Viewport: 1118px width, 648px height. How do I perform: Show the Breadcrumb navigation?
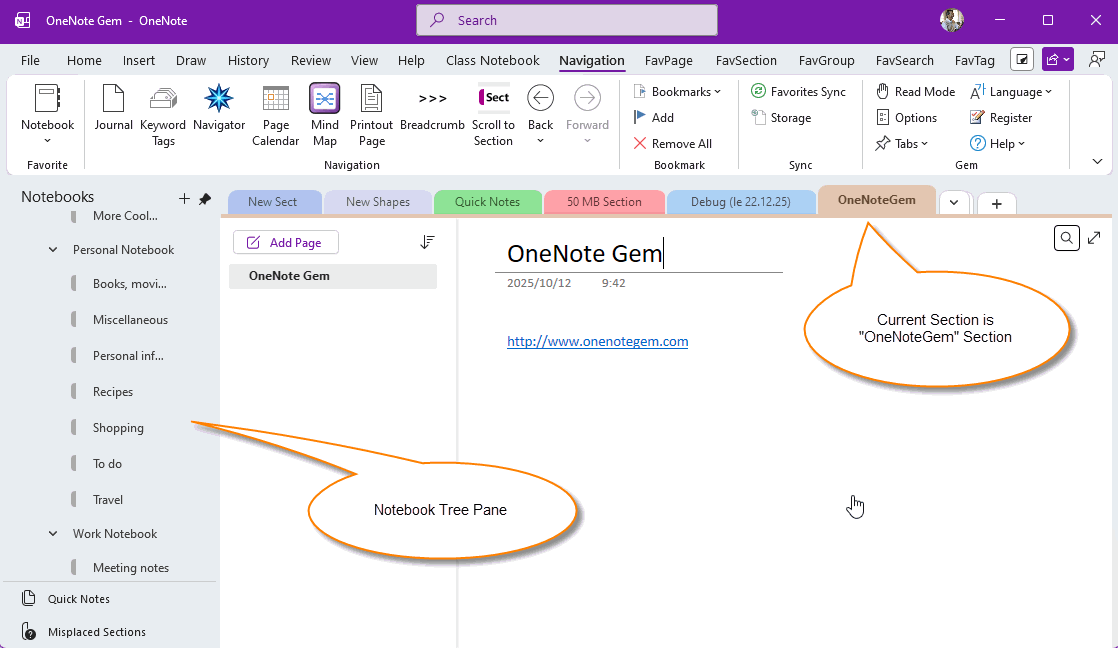pos(432,108)
